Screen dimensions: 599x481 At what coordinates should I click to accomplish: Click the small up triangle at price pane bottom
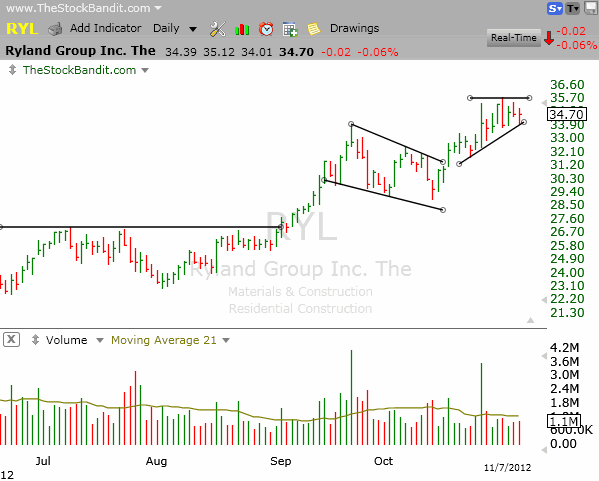(x=530, y=320)
